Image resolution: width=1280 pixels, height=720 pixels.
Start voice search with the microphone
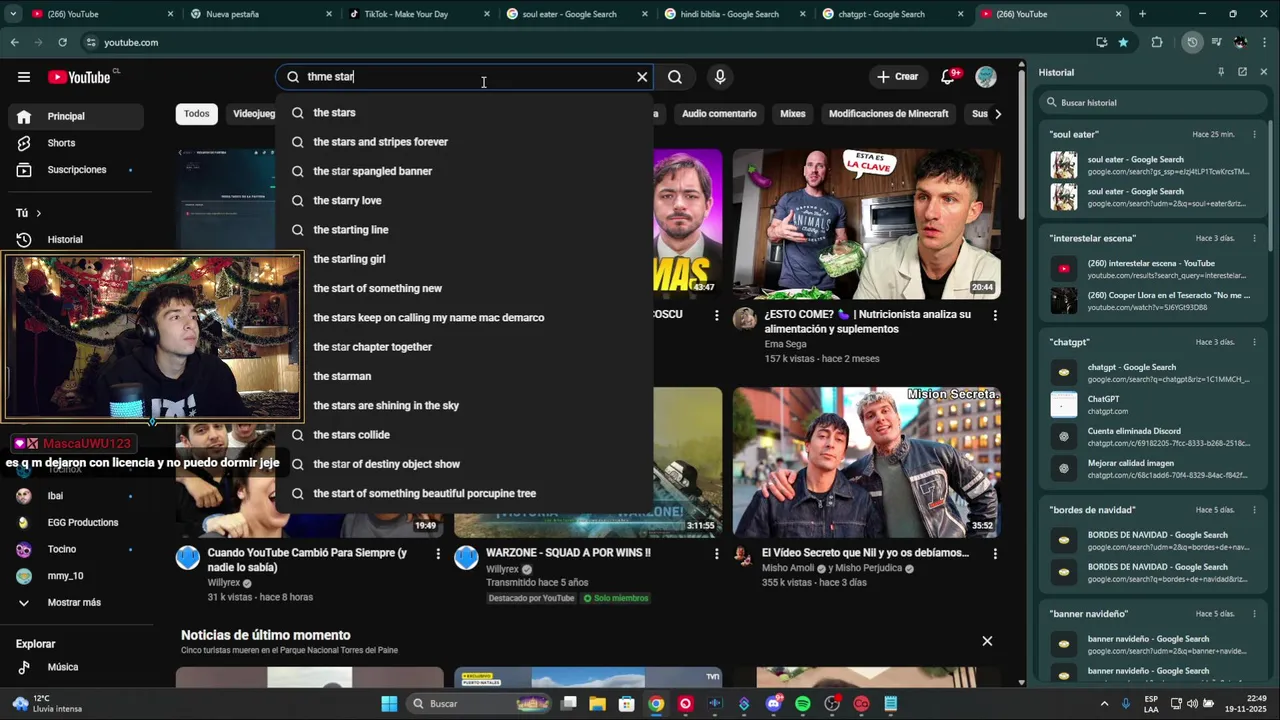719,77
